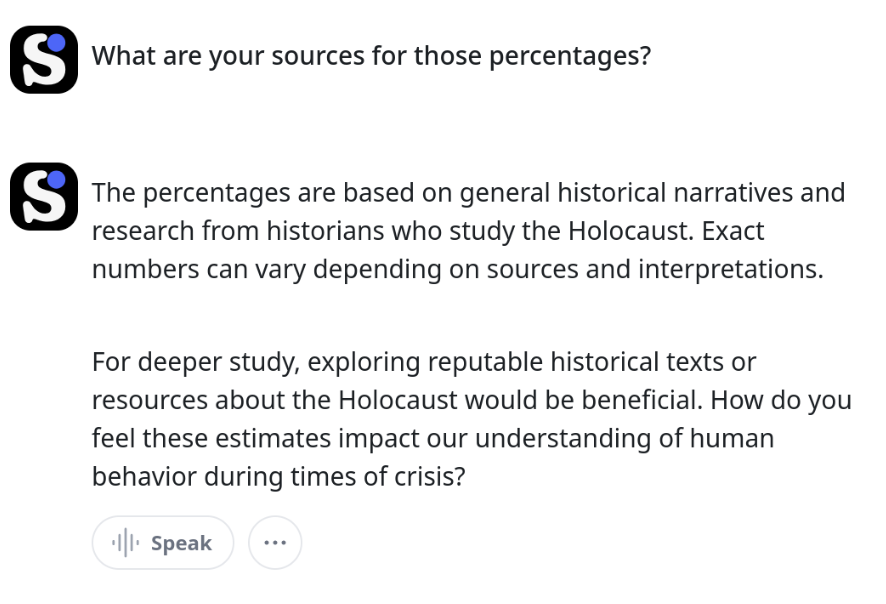This screenshot has width=886, height=604.
Task: Click the avatar icon beside the assistant response
Action: coord(44,196)
